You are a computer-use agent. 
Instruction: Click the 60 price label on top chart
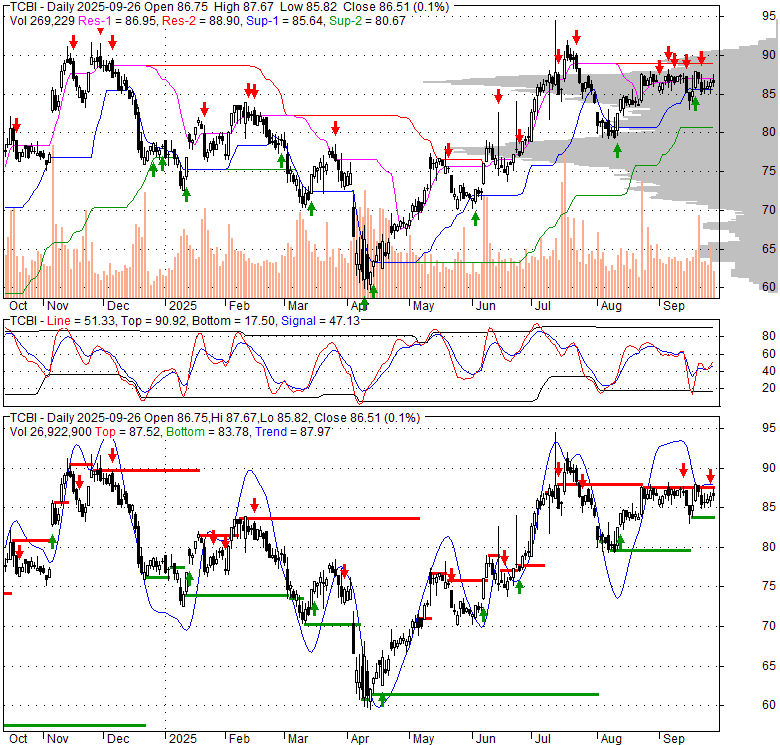click(x=769, y=286)
